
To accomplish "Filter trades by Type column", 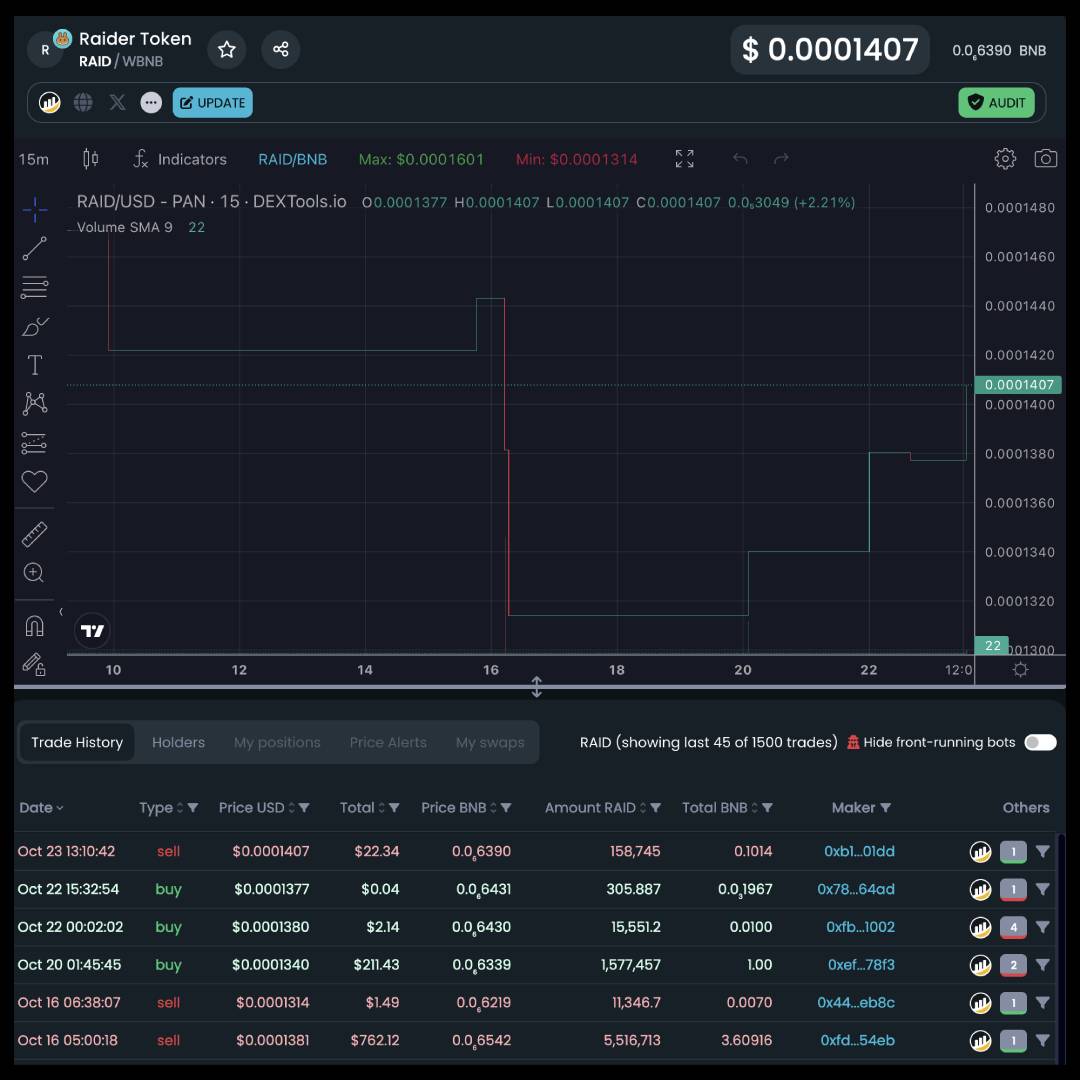I will pos(193,808).
